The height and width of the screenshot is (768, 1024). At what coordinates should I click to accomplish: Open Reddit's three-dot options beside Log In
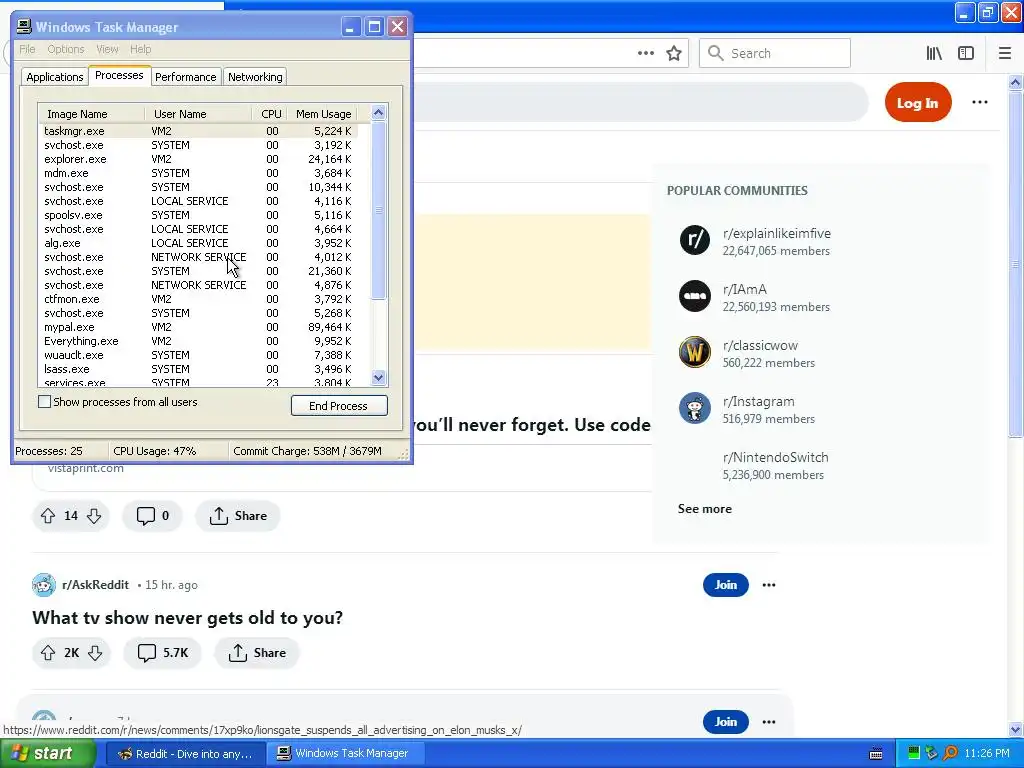click(980, 102)
